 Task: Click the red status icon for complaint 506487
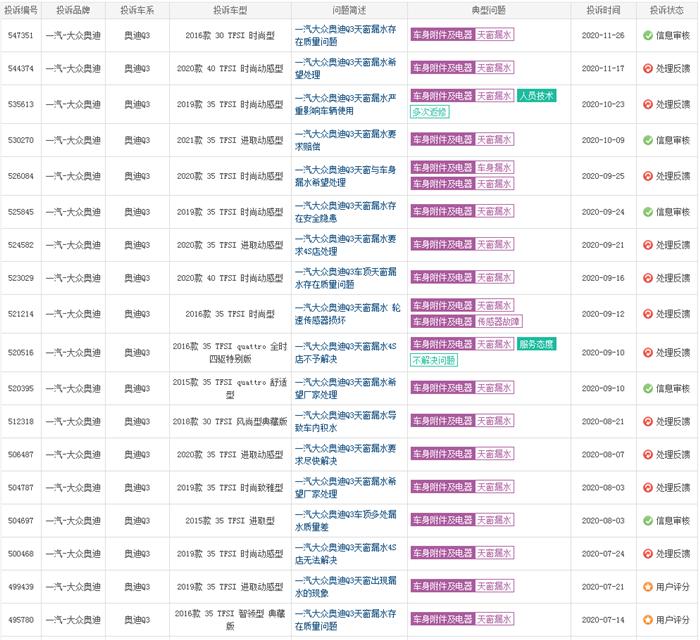point(648,454)
